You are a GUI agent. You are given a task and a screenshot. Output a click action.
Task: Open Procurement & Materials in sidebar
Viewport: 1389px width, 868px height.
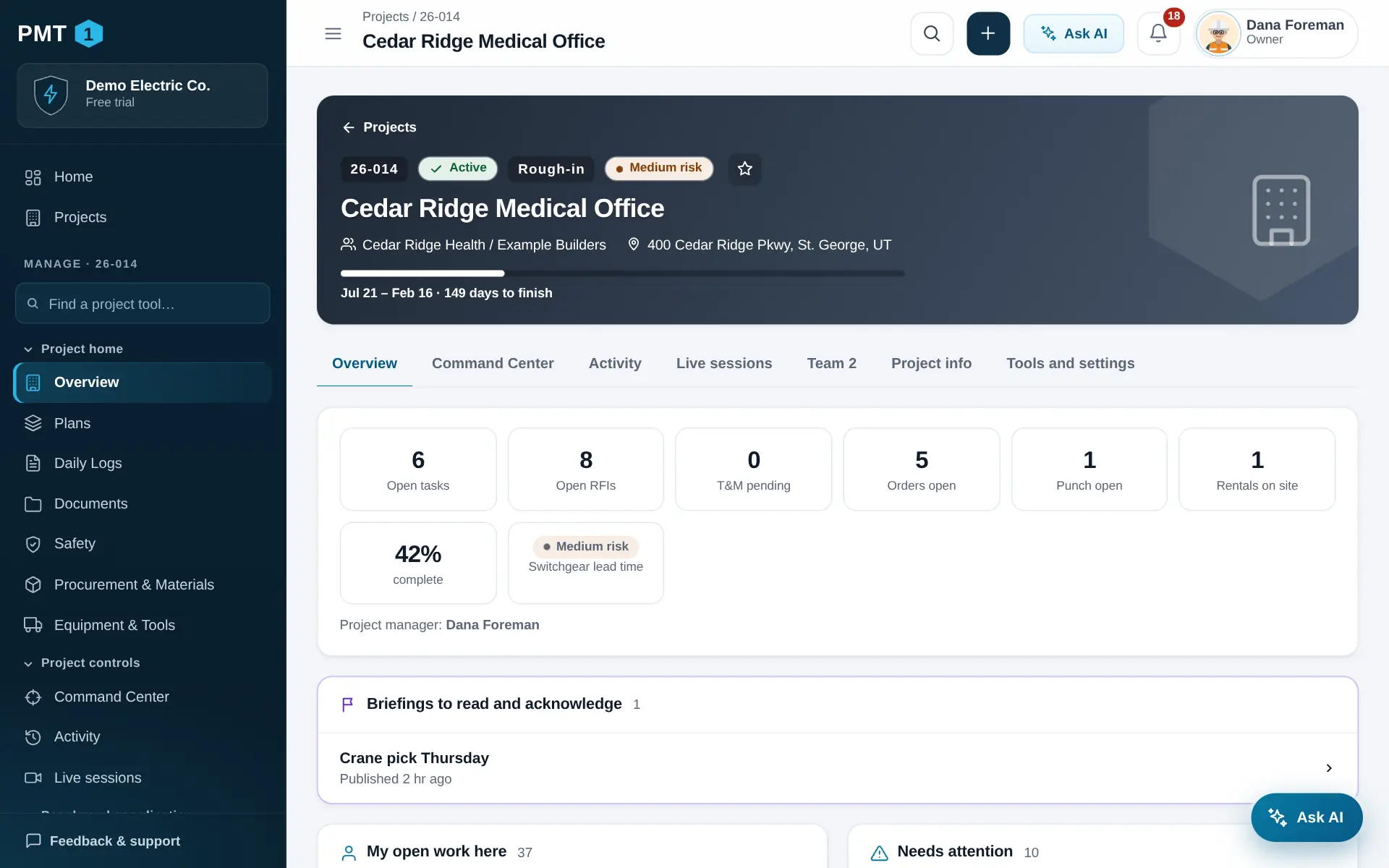(143, 584)
